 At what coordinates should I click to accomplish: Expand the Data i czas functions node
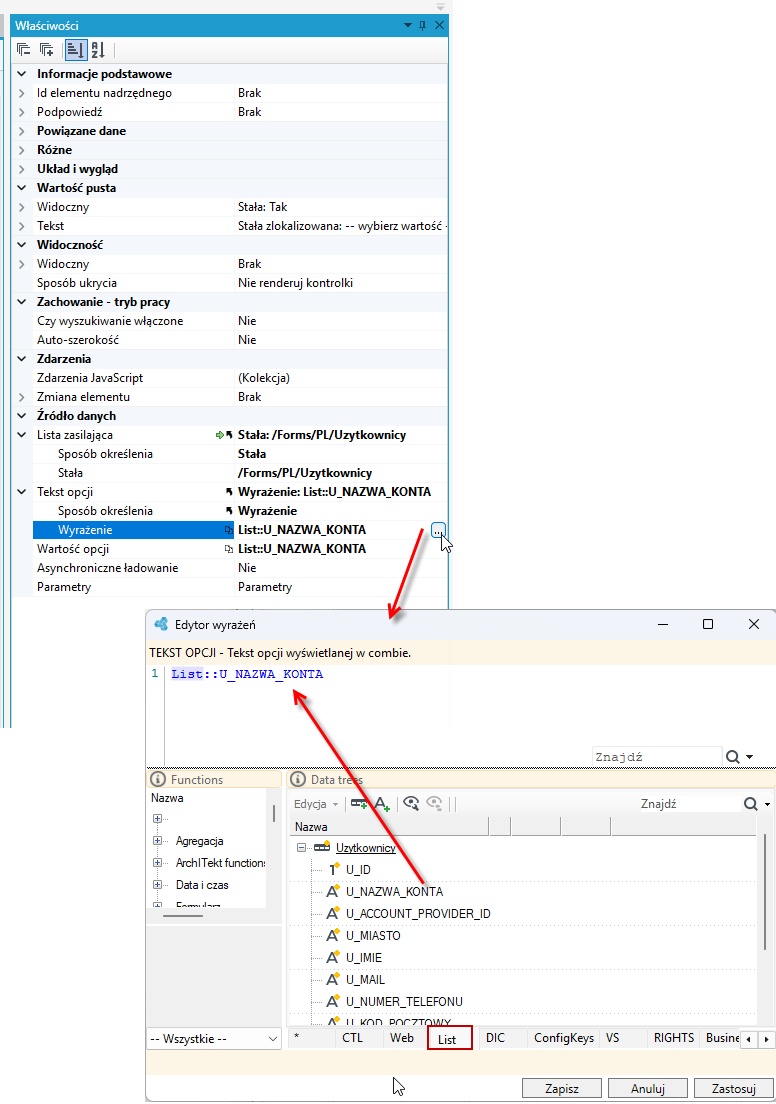point(157,885)
